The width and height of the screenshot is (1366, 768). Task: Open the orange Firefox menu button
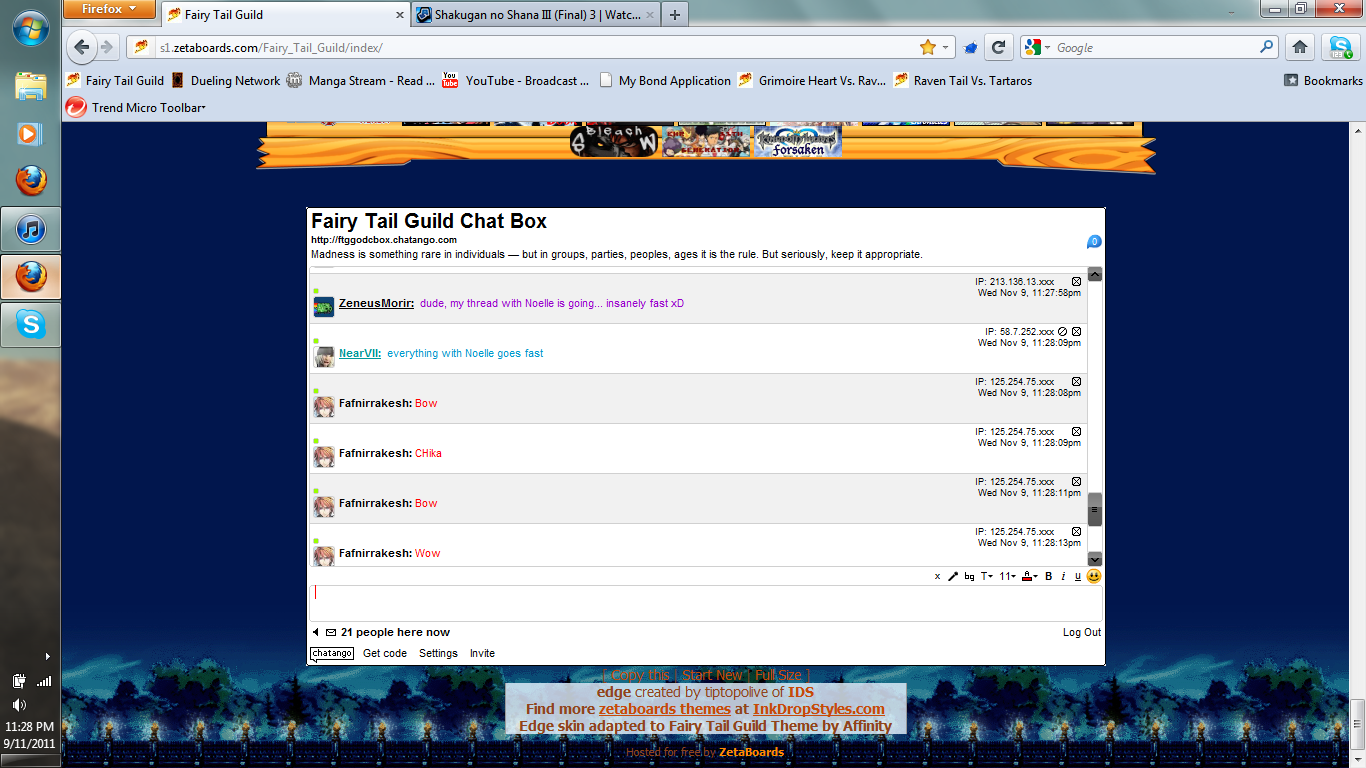pos(109,10)
